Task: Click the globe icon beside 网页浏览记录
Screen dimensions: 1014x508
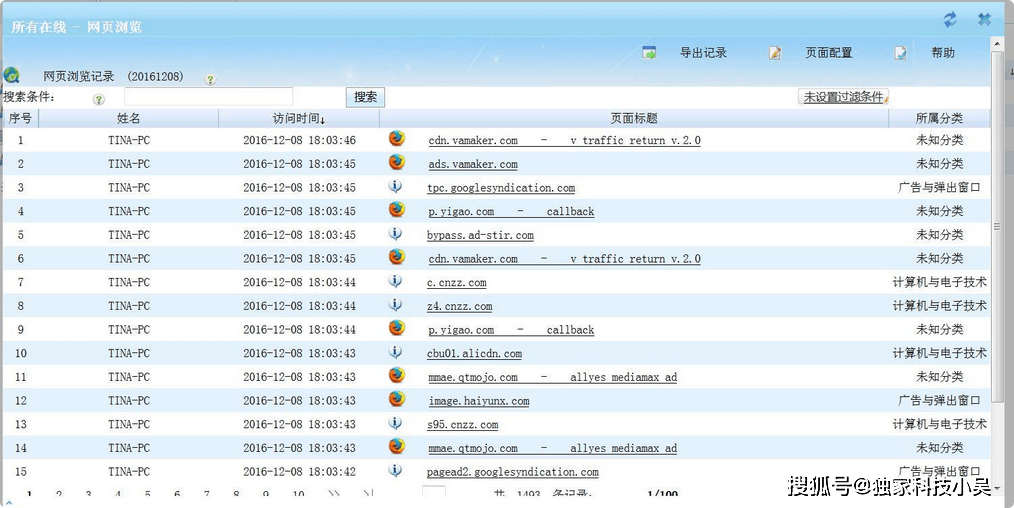Action: pyautogui.click(x=11, y=76)
